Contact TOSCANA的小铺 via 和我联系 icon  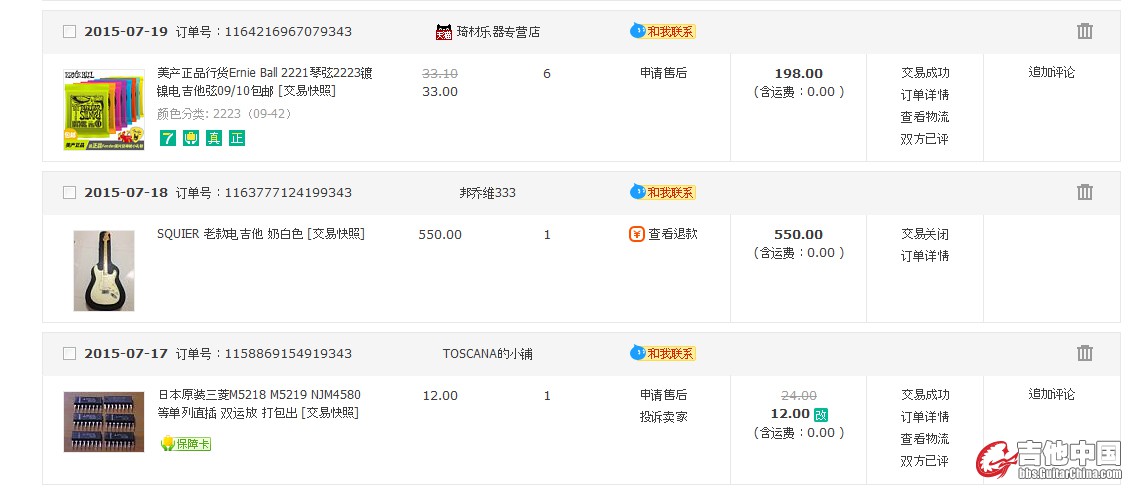click(663, 353)
